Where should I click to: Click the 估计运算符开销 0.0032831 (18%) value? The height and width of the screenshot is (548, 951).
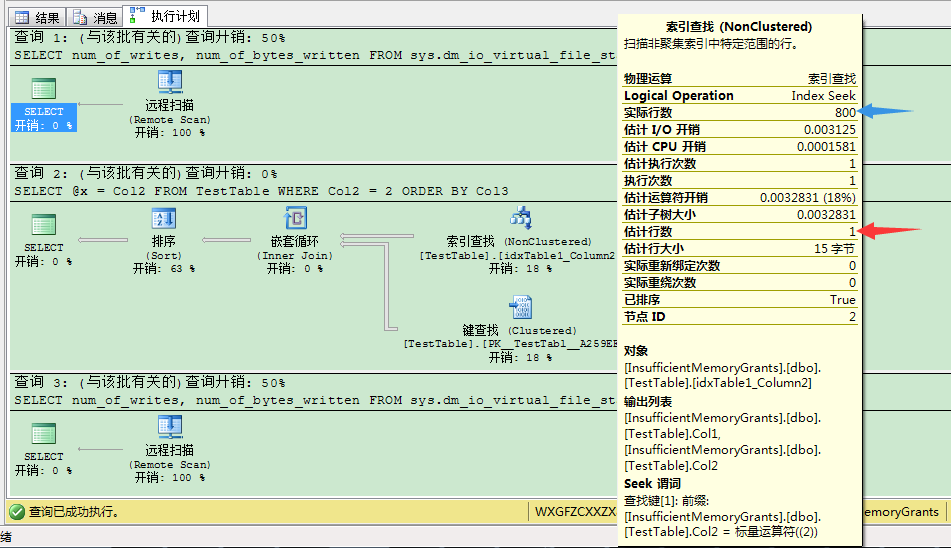807,198
